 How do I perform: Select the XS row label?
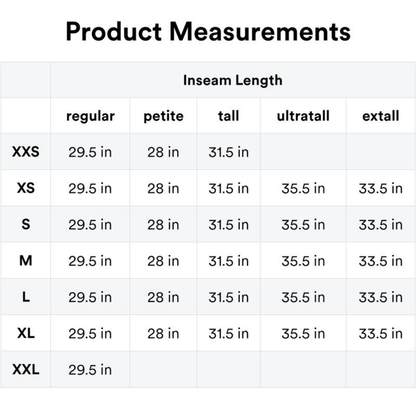point(26,188)
